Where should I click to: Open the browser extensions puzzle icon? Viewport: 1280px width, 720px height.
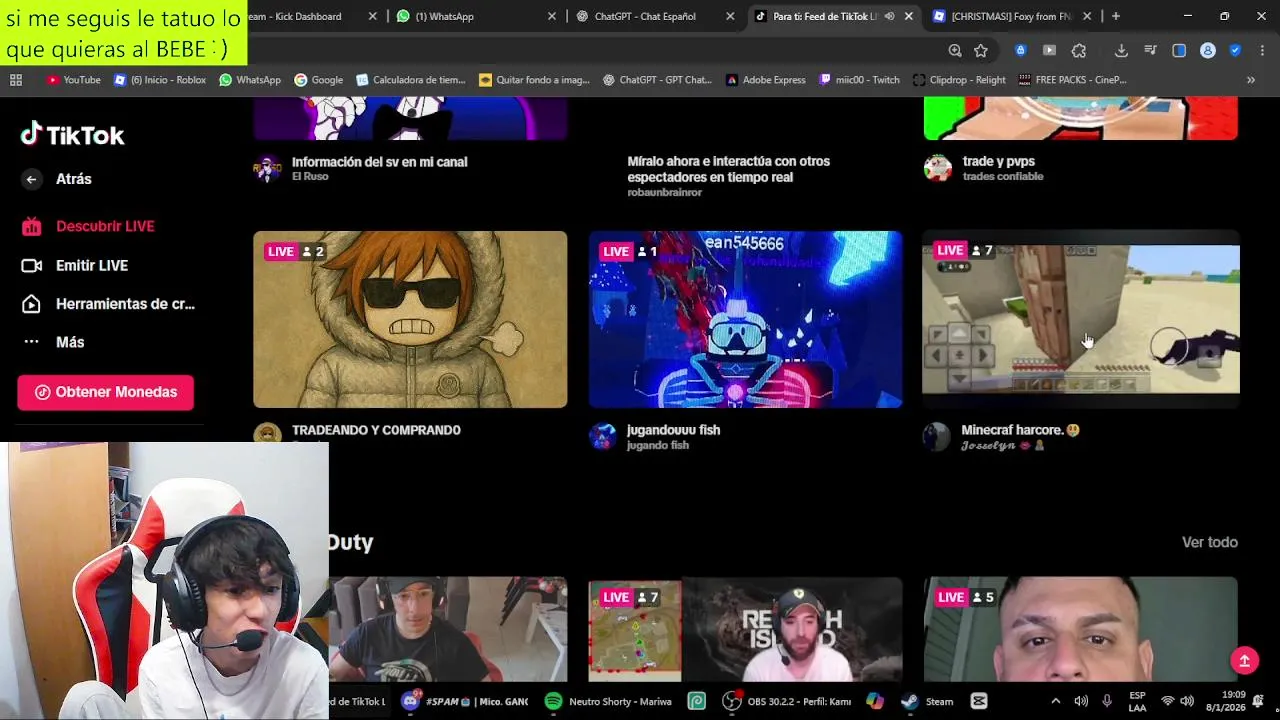click(1079, 50)
